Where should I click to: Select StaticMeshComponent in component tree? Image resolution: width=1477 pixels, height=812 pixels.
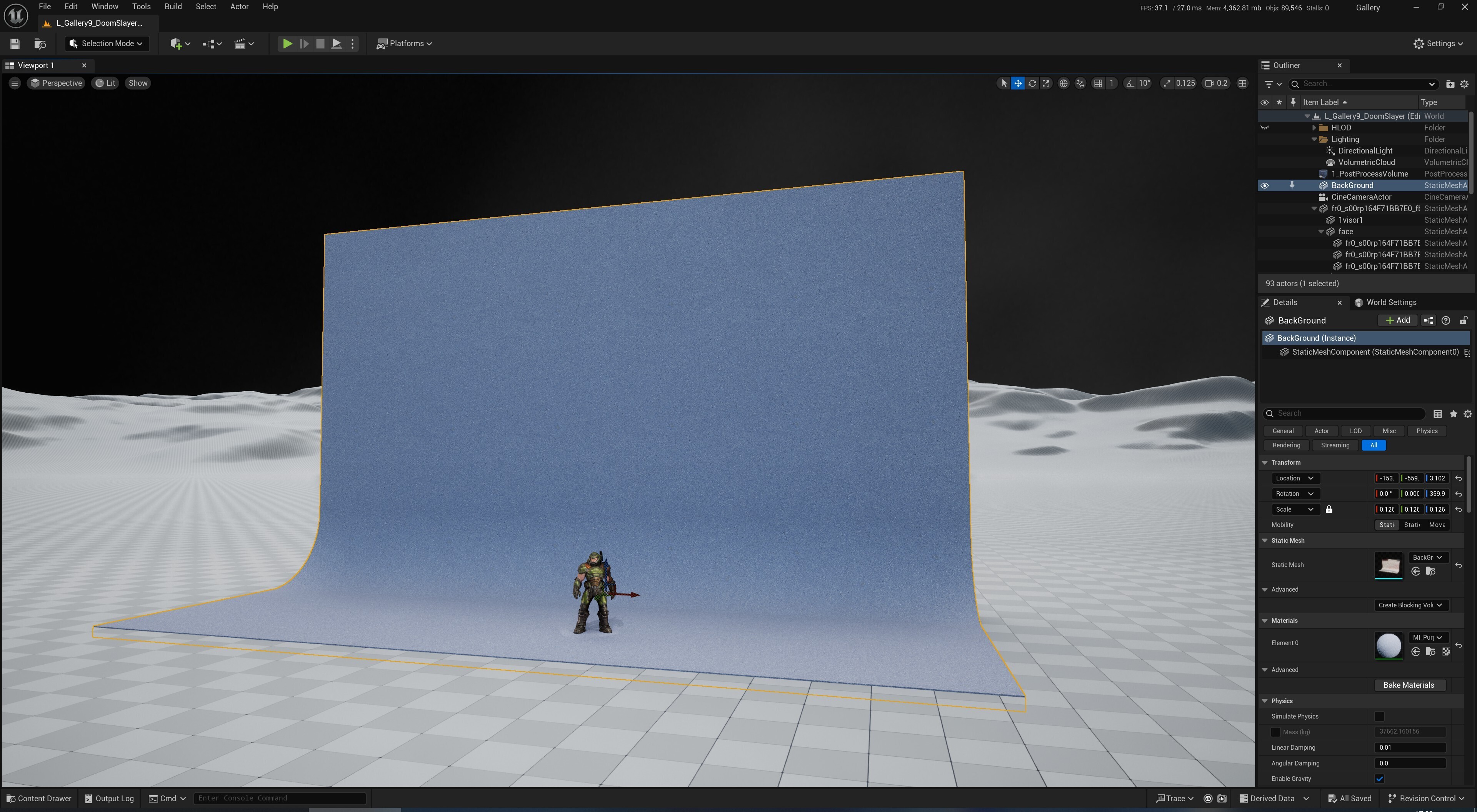1375,352
